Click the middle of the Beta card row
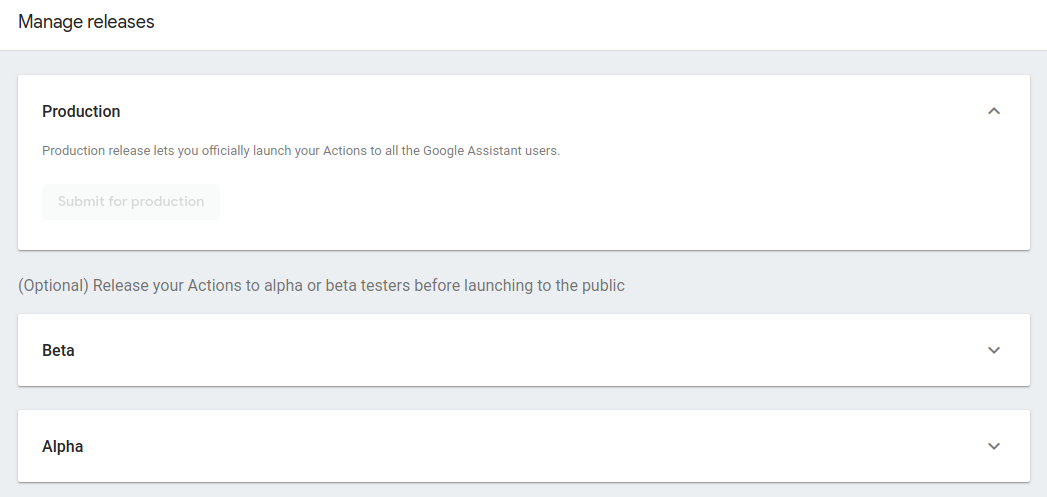Screen dimensions: 1047x497 coord(523,351)
